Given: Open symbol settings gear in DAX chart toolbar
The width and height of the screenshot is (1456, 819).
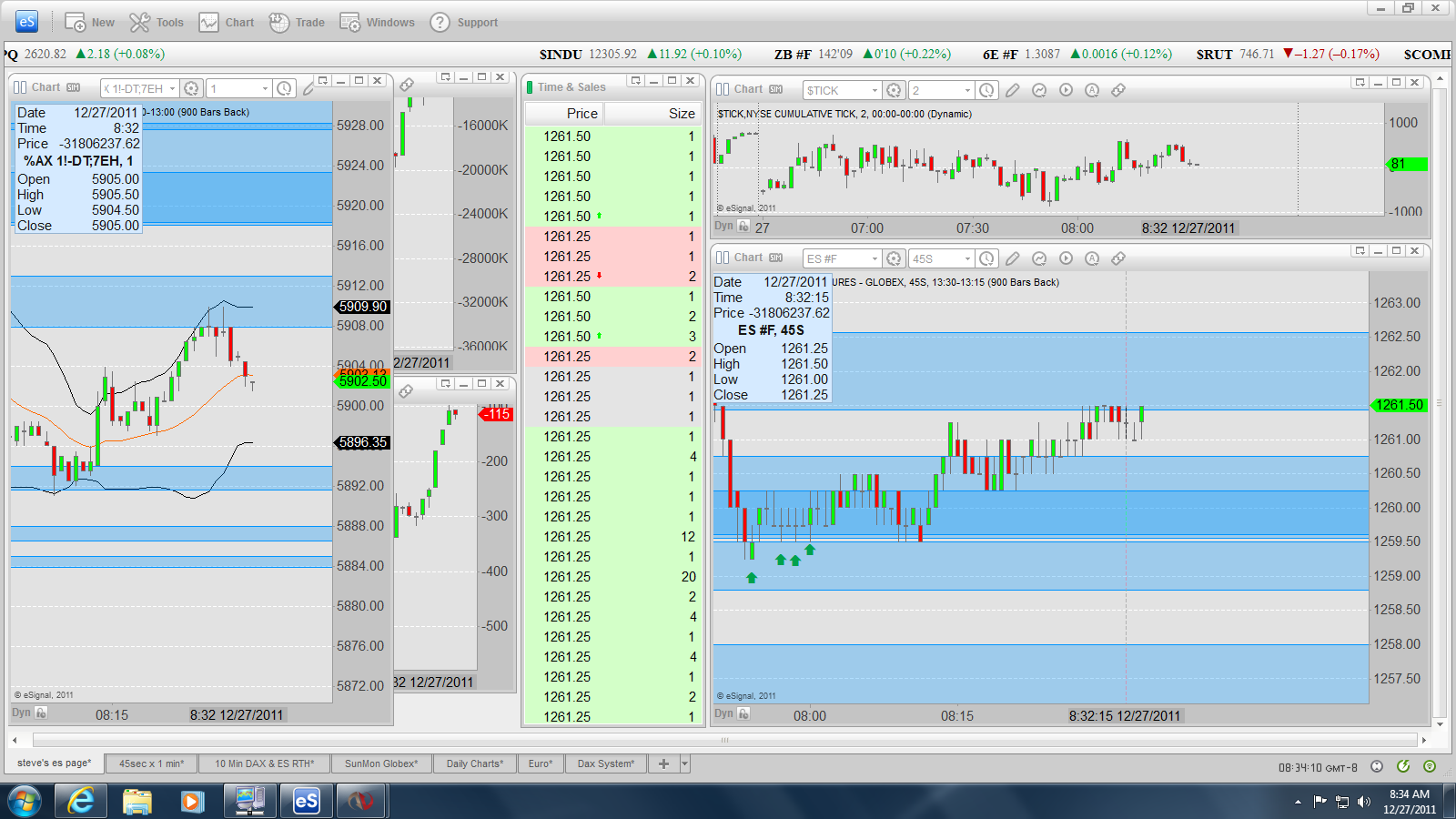Looking at the screenshot, I should click(x=191, y=88).
